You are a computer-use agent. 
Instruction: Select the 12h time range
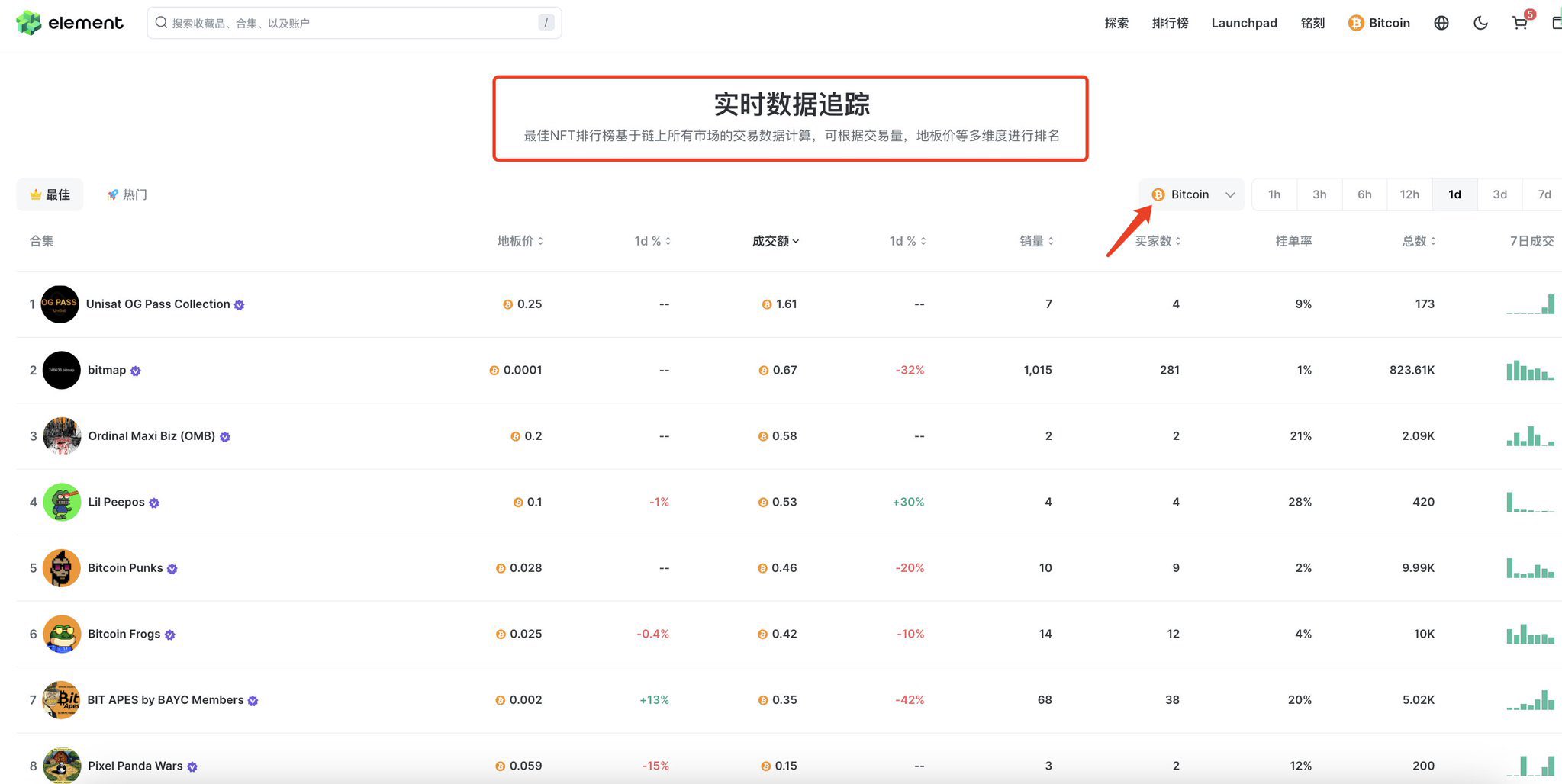click(x=1409, y=194)
